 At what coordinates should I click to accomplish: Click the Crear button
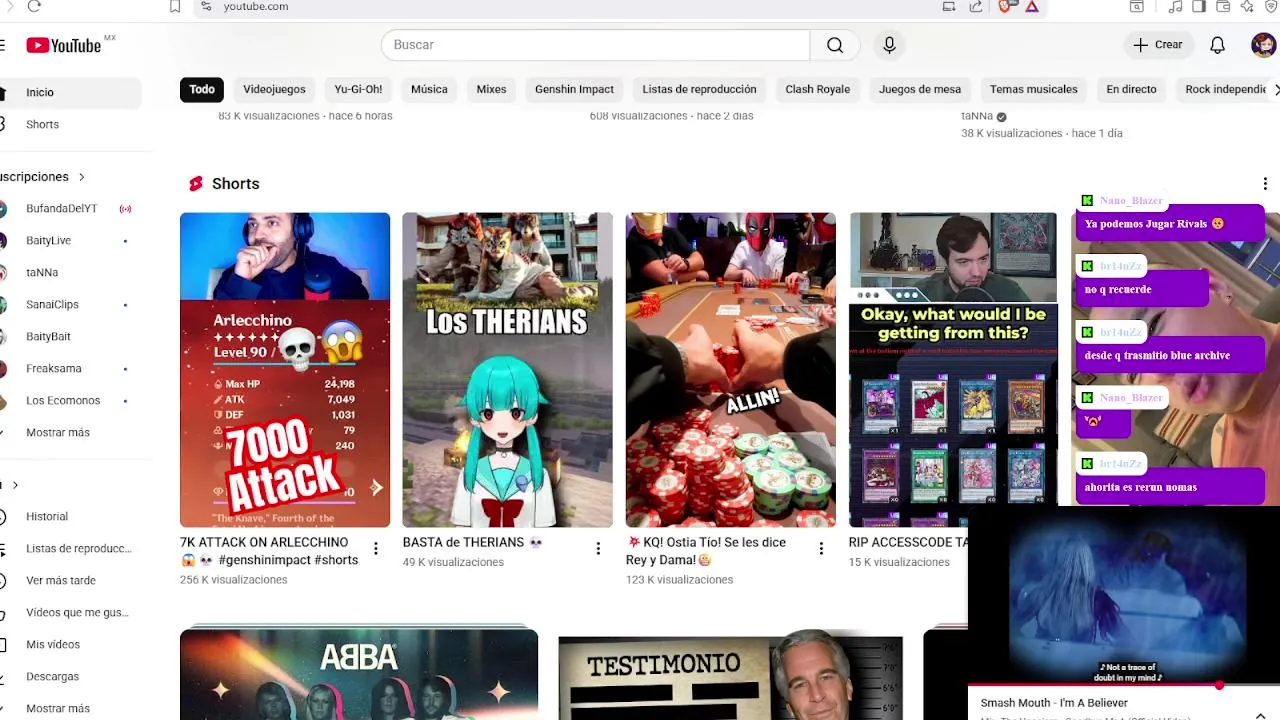click(1158, 45)
